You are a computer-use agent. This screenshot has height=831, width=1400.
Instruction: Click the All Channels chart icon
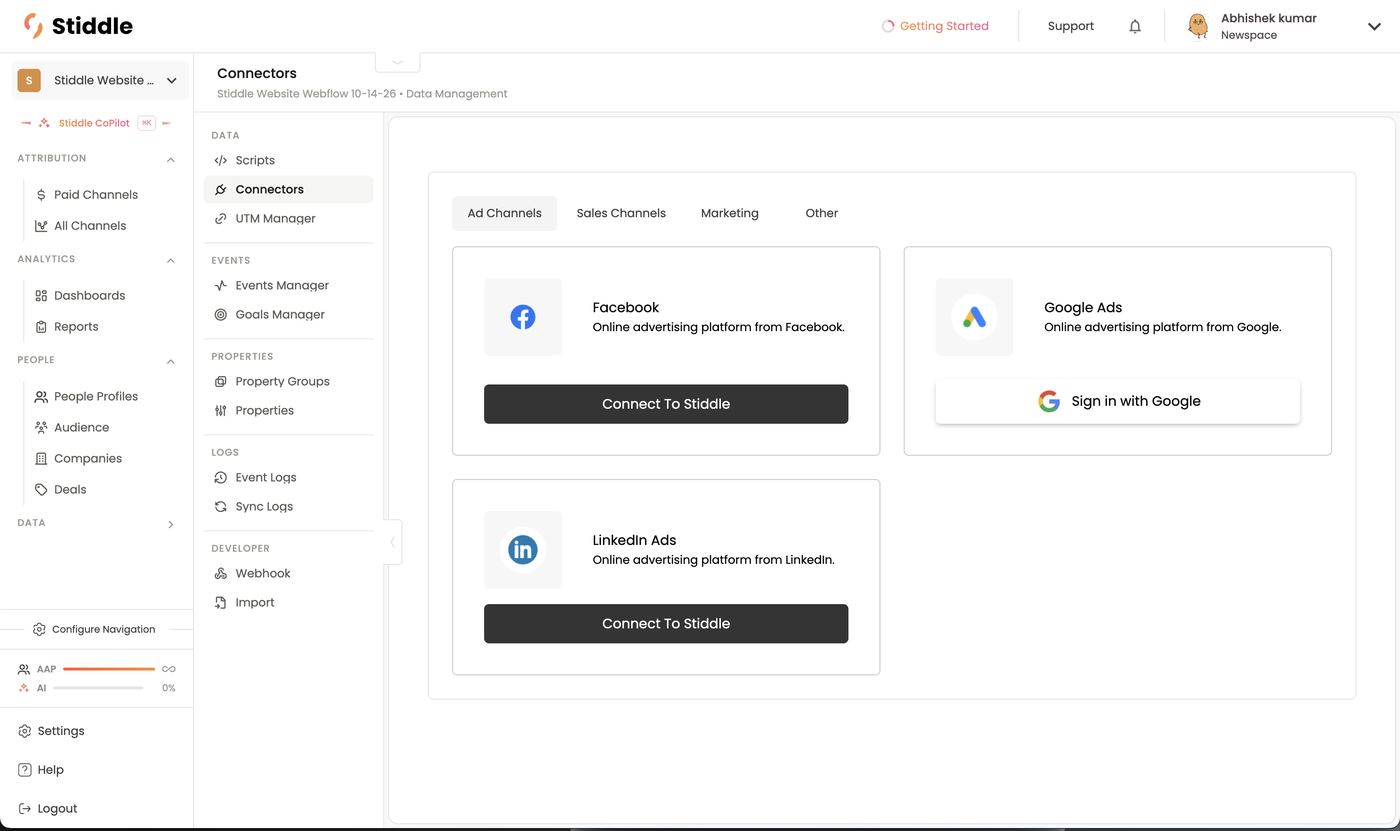(41, 226)
